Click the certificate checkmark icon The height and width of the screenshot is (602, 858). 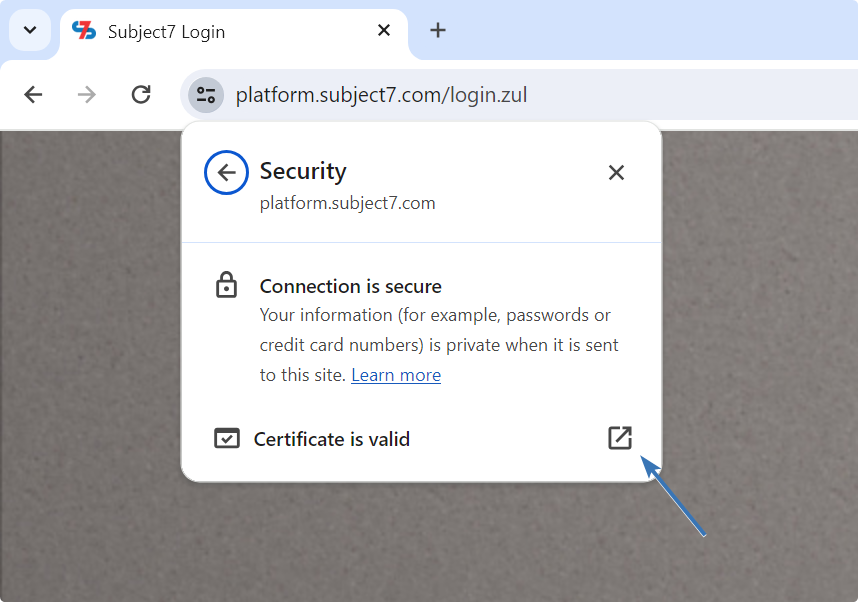[x=227, y=439]
